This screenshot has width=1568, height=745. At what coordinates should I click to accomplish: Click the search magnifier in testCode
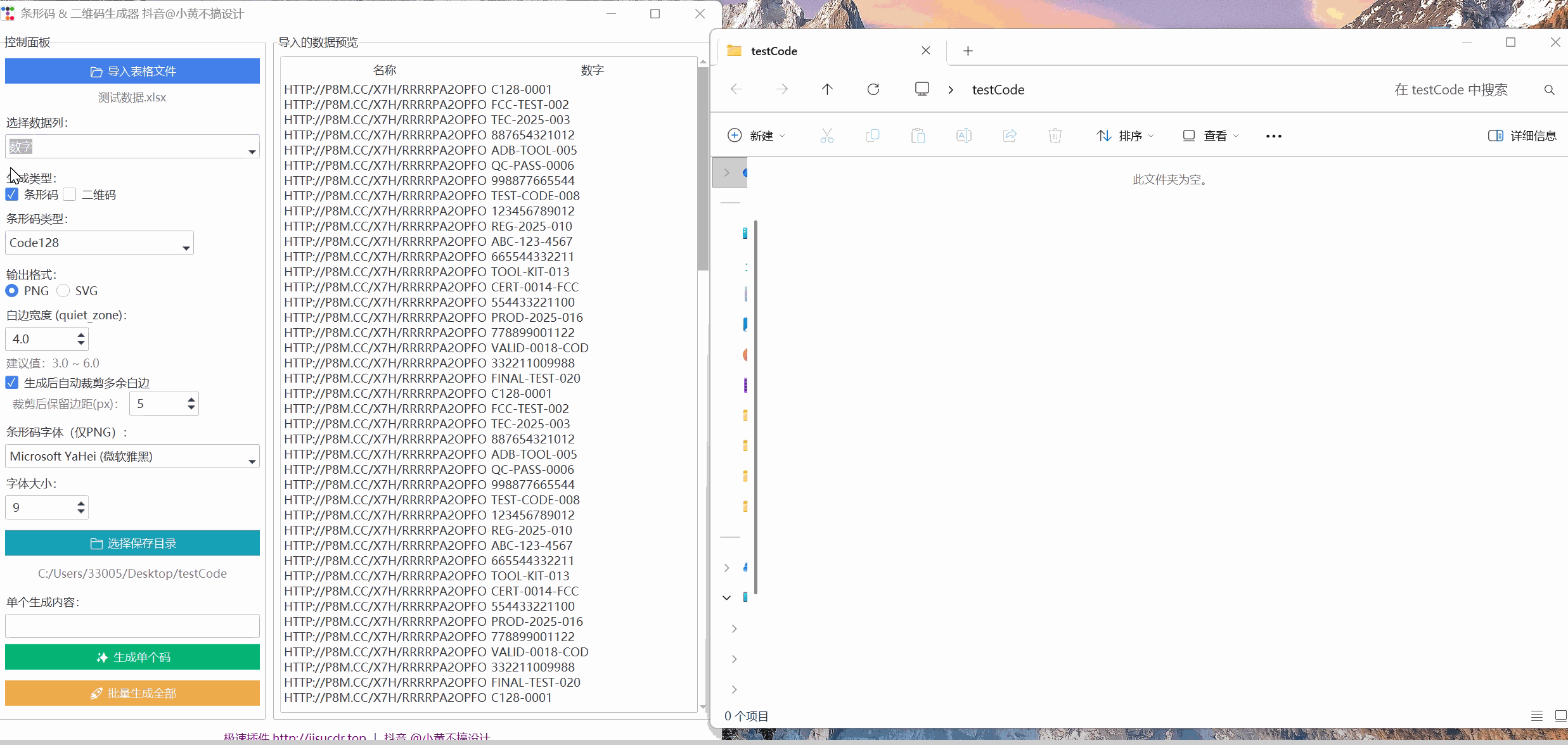[1550, 90]
